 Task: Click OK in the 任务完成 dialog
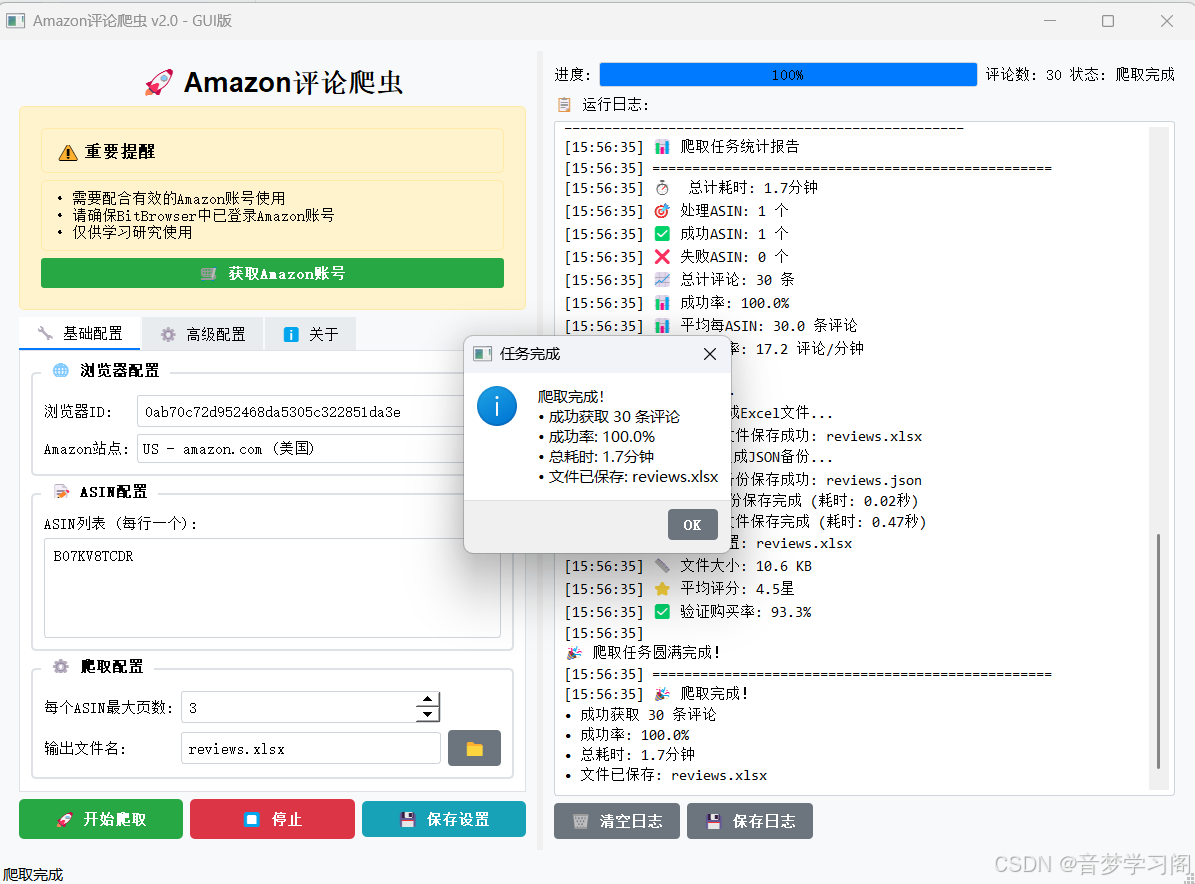693,523
